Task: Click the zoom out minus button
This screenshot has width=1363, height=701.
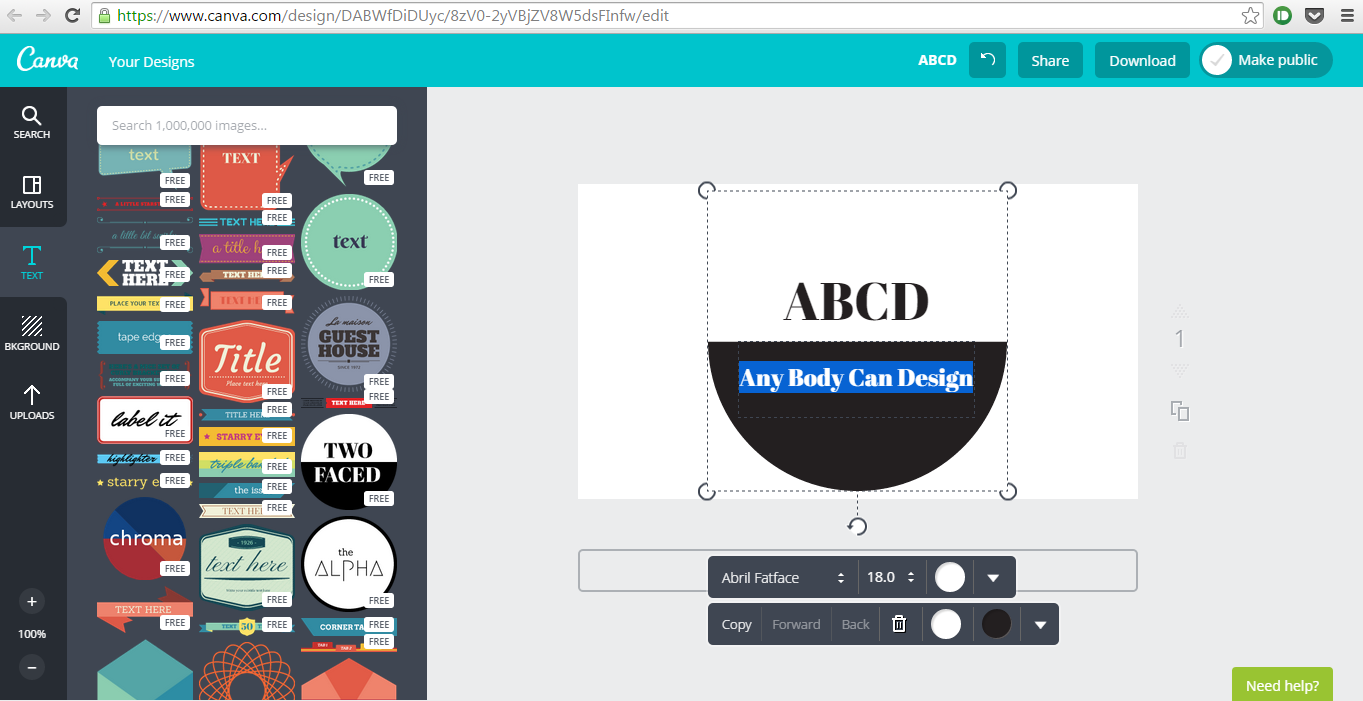Action: (x=32, y=667)
